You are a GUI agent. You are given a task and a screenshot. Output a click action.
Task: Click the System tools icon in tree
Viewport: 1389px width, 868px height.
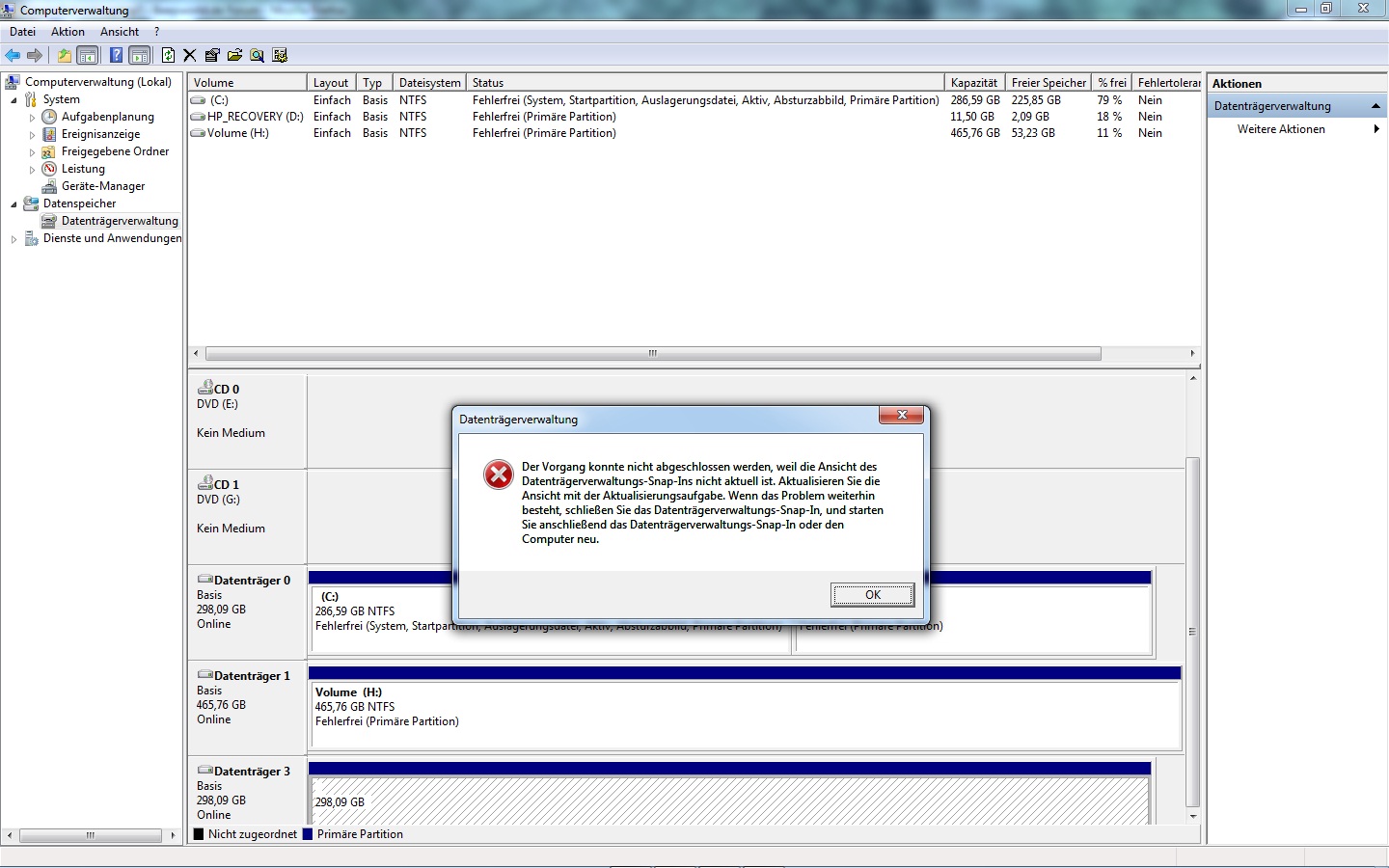click(x=31, y=99)
